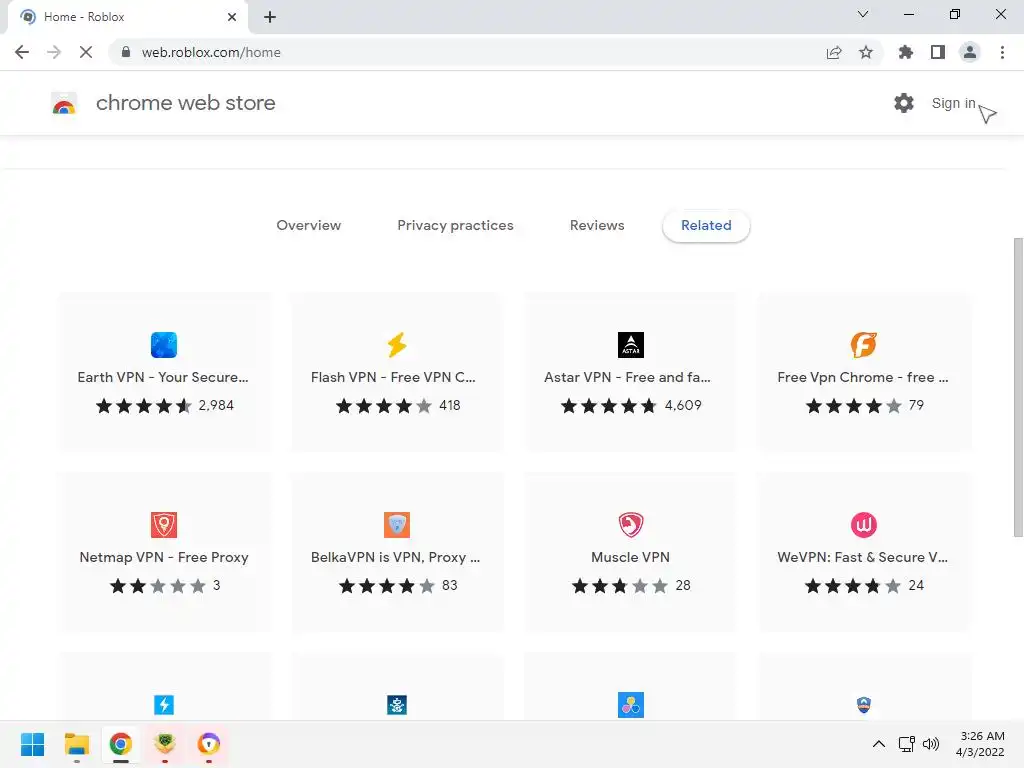Open the Extensions puzzle icon
The height and width of the screenshot is (768, 1024).
[x=905, y=52]
